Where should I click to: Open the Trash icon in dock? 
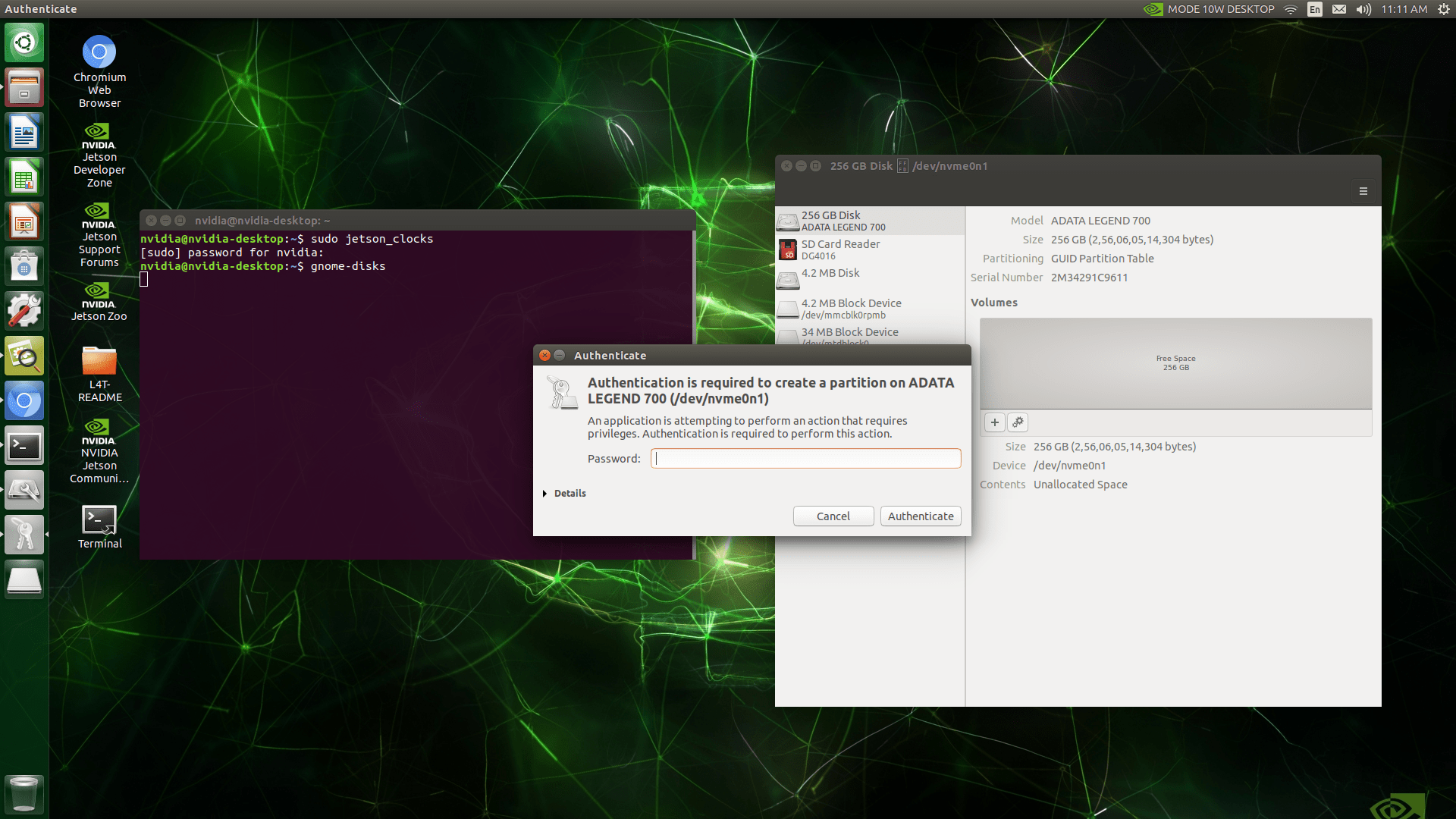(x=24, y=793)
